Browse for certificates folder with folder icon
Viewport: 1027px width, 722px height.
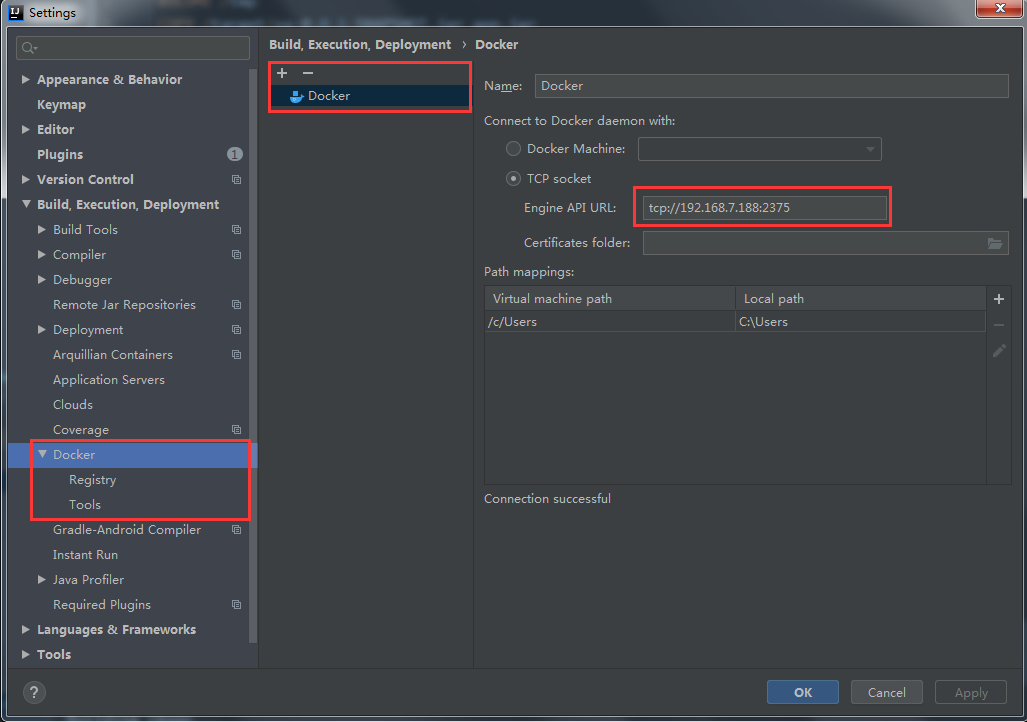(995, 243)
